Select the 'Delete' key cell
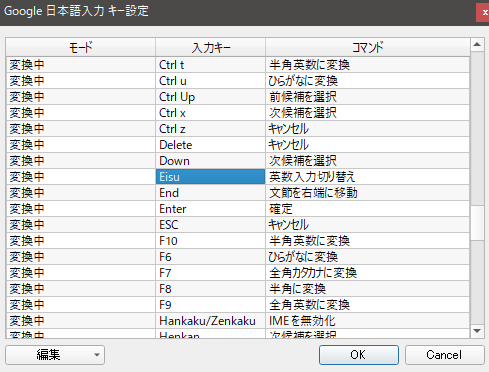This screenshot has height=372, width=489. (x=211, y=145)
